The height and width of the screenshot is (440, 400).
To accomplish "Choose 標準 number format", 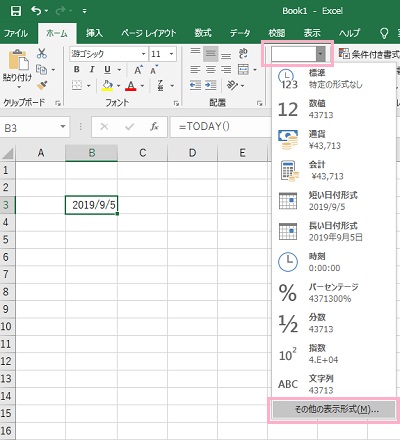I will tap(334, 79).
